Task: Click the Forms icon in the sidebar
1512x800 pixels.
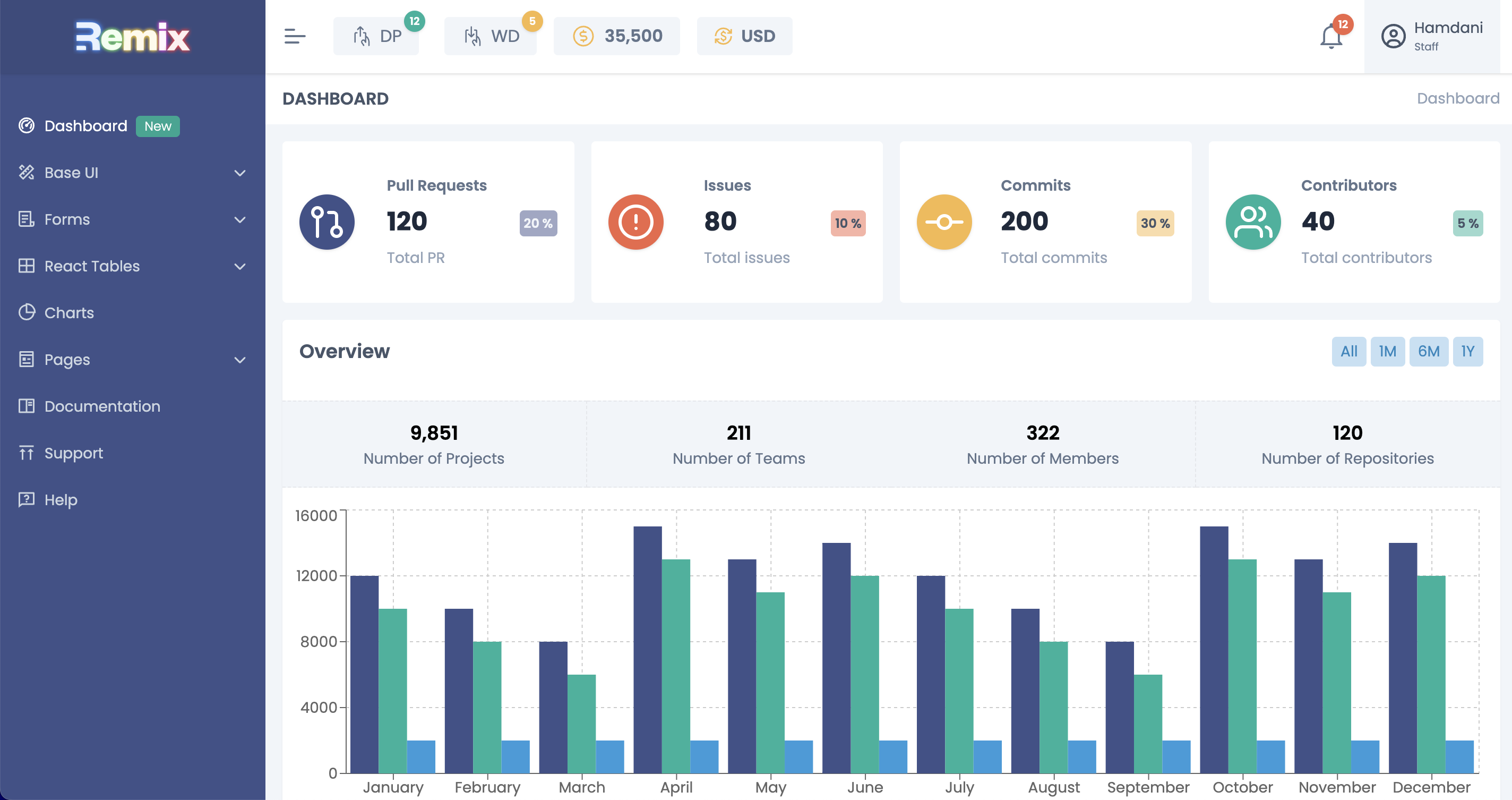Action: 27,219
